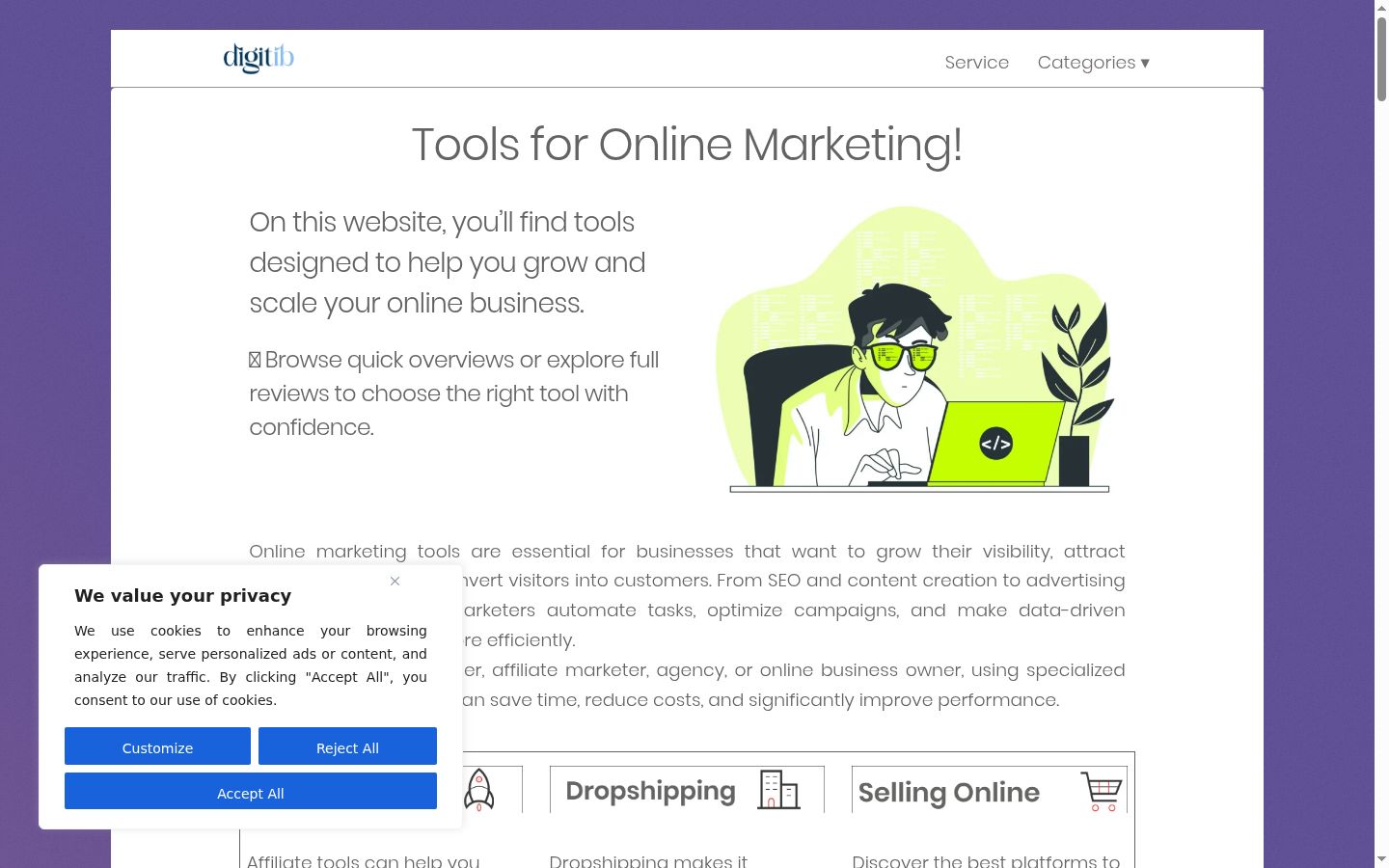Open the Selling Online category card
This screenshot has width=1389, height=868.
click(x=990, y=790)
